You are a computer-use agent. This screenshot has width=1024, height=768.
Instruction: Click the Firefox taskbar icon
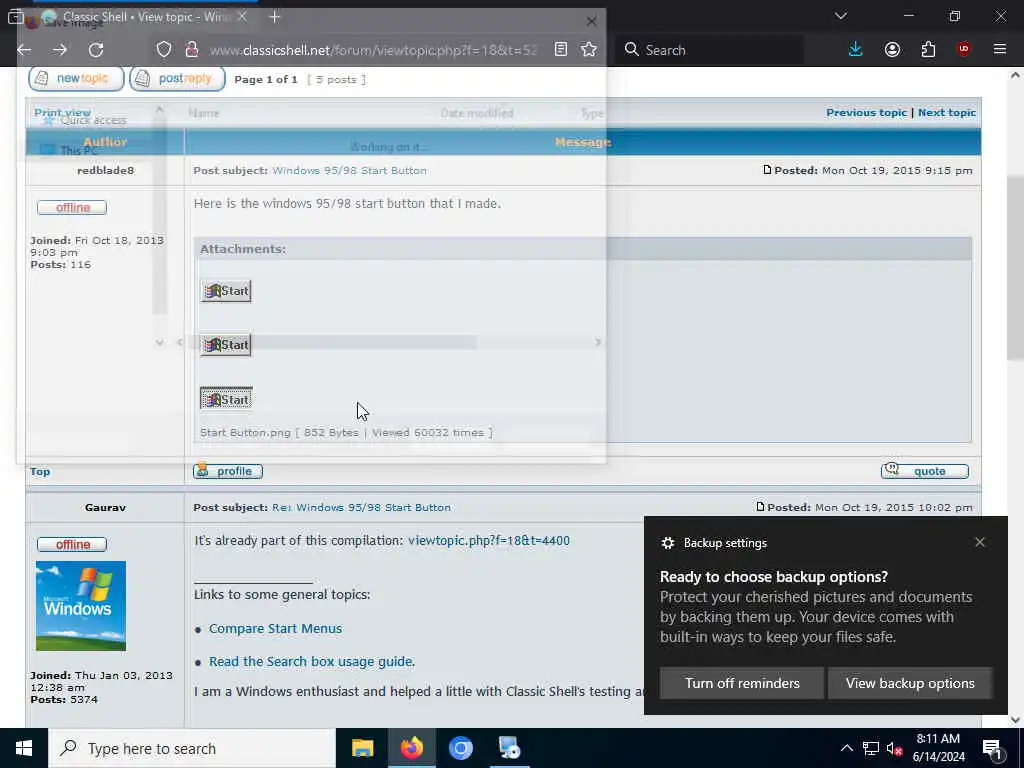(411, 748)
